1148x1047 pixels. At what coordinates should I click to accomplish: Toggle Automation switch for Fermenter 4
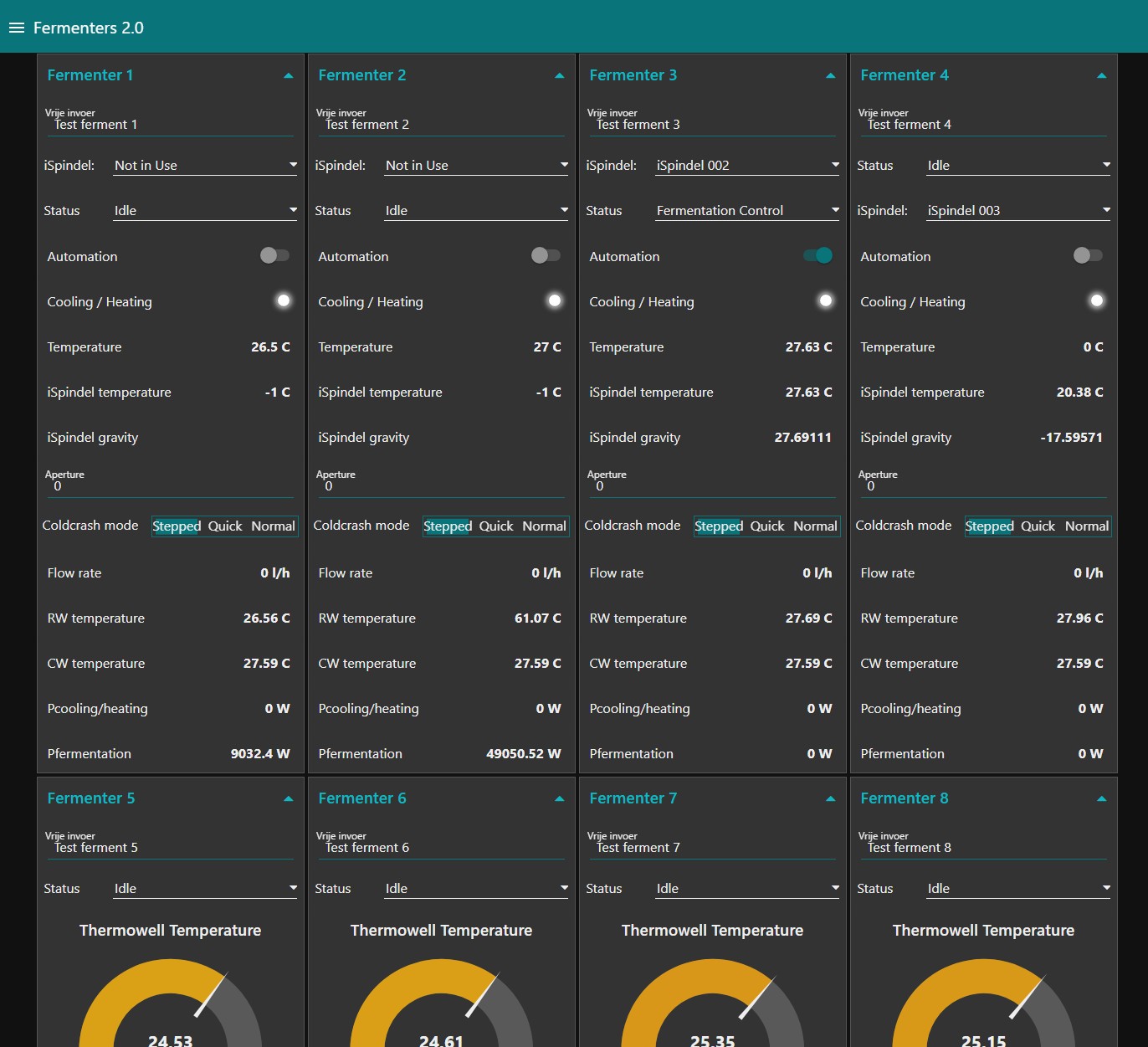(x=1088, y=255)
